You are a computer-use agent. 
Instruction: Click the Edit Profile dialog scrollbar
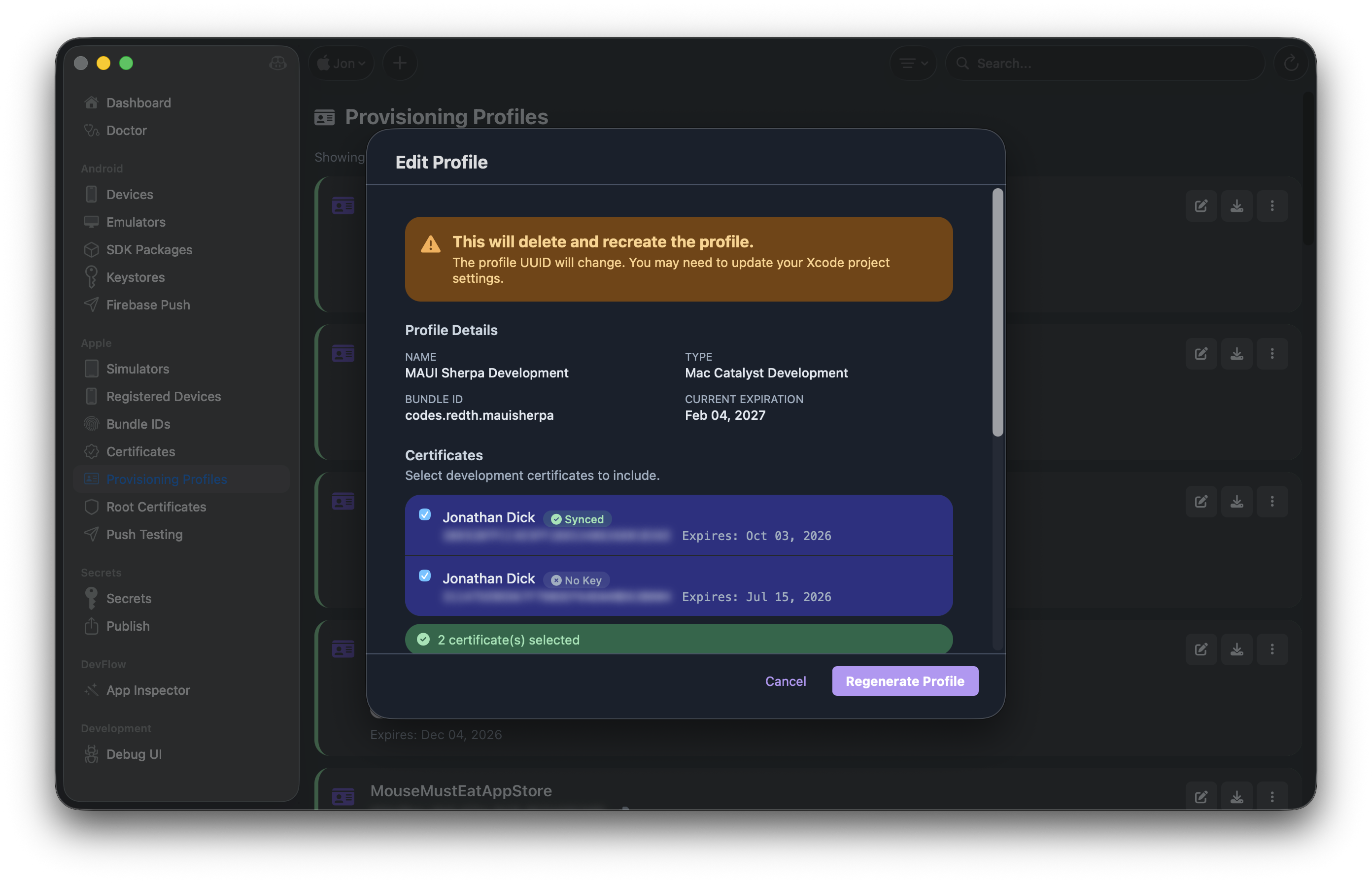pyautogui.click(x=997, y=312)
